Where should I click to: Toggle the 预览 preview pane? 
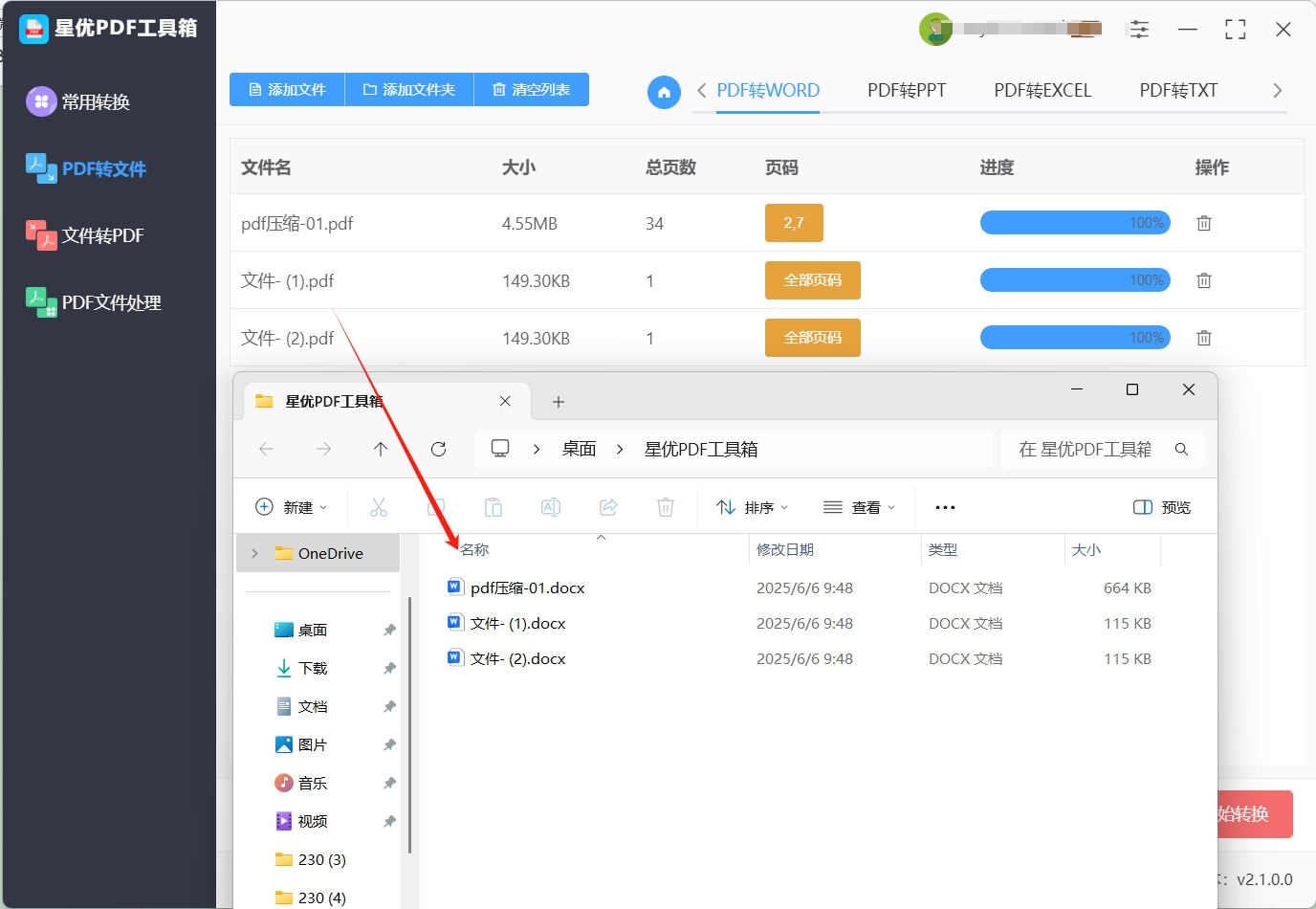pyautogui.click(x=1162, y=507)
